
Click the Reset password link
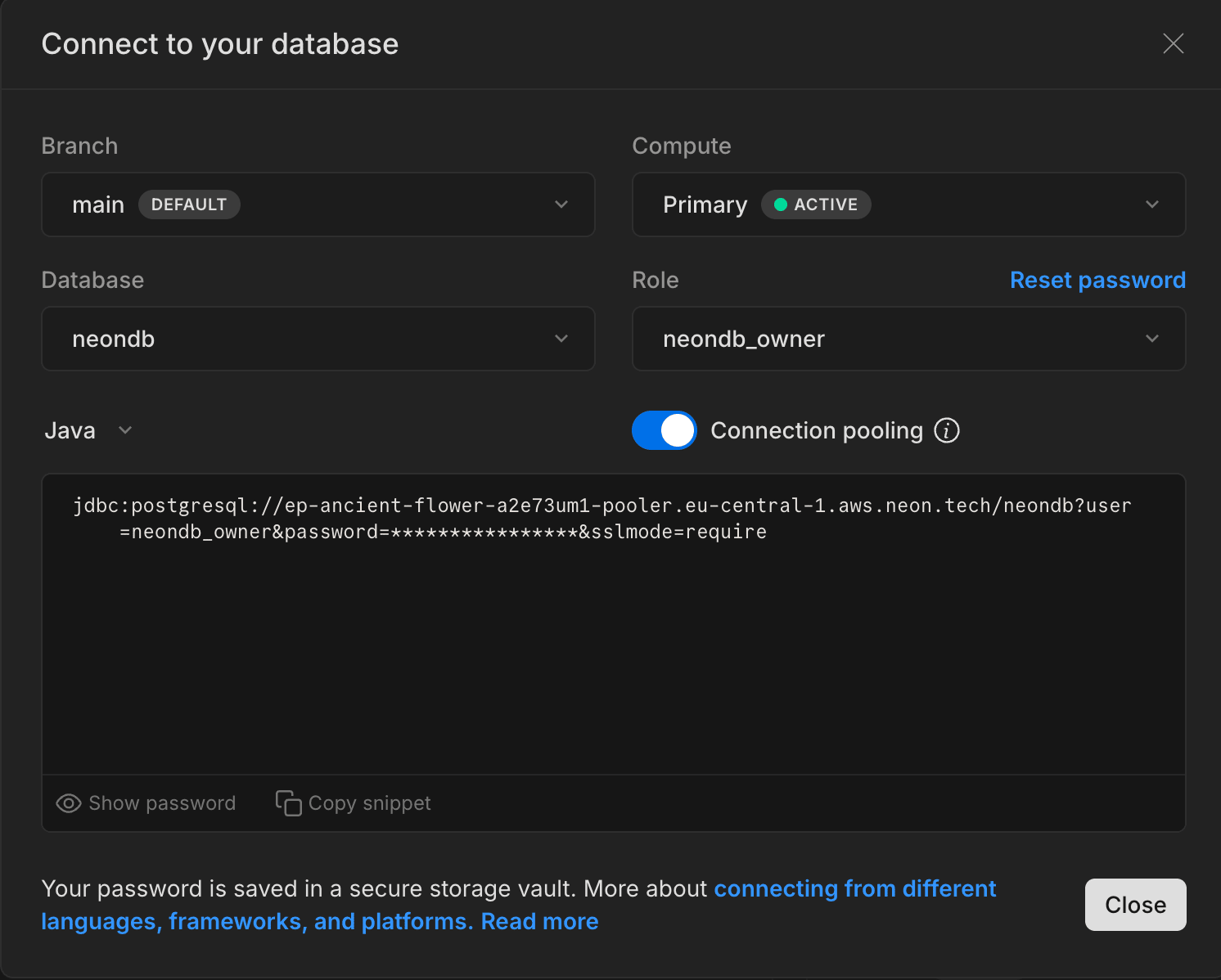pyautogui.click(x=1097, y=280)
